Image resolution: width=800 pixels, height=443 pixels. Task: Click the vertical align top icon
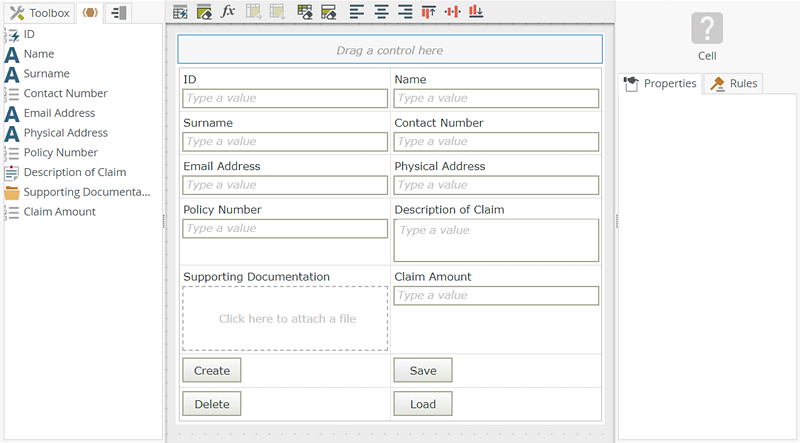(x=428, y=12)
